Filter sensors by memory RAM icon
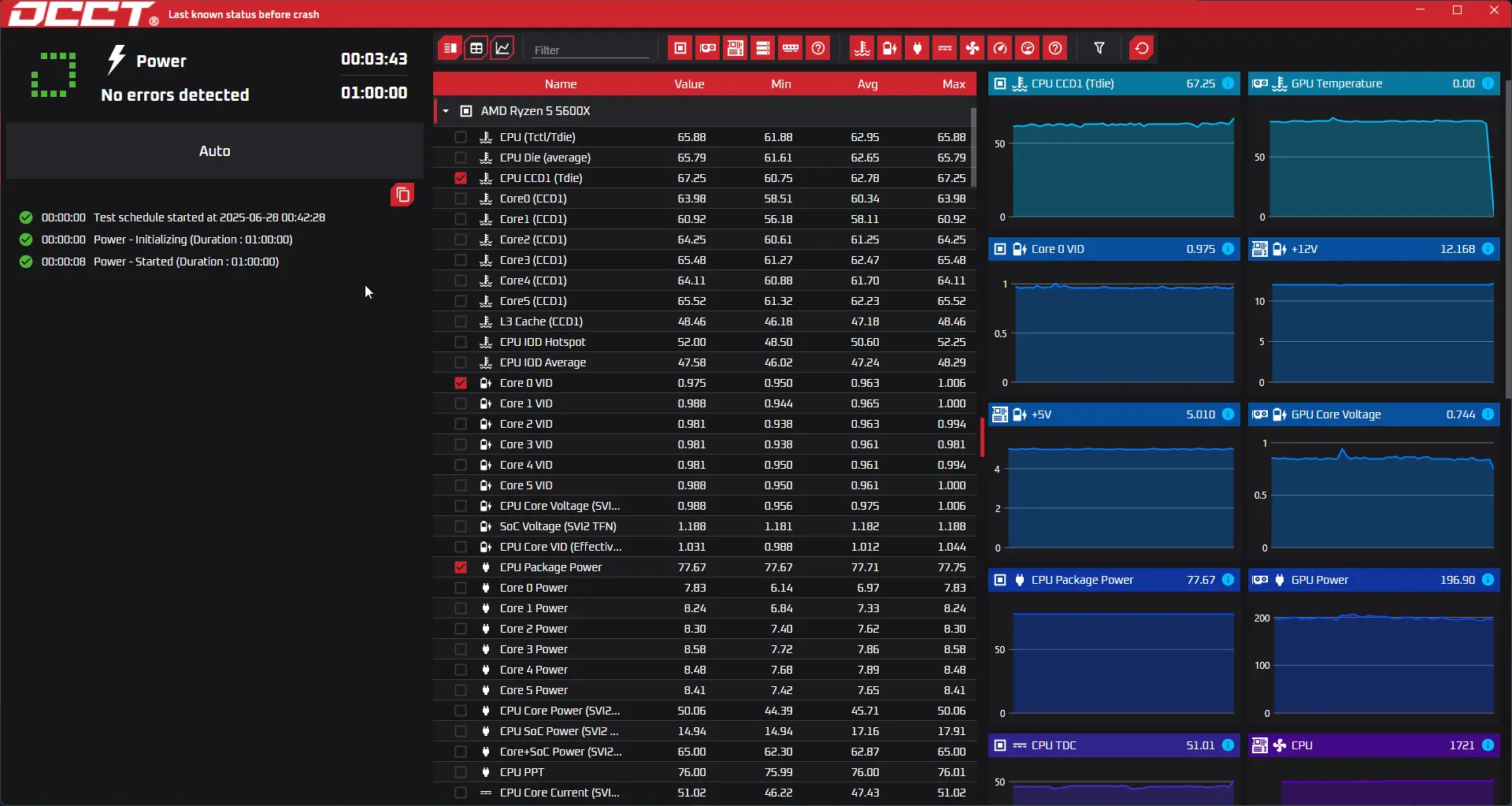Image resolution: width=1512 pixels, height=806 pixels. [791, 49]
